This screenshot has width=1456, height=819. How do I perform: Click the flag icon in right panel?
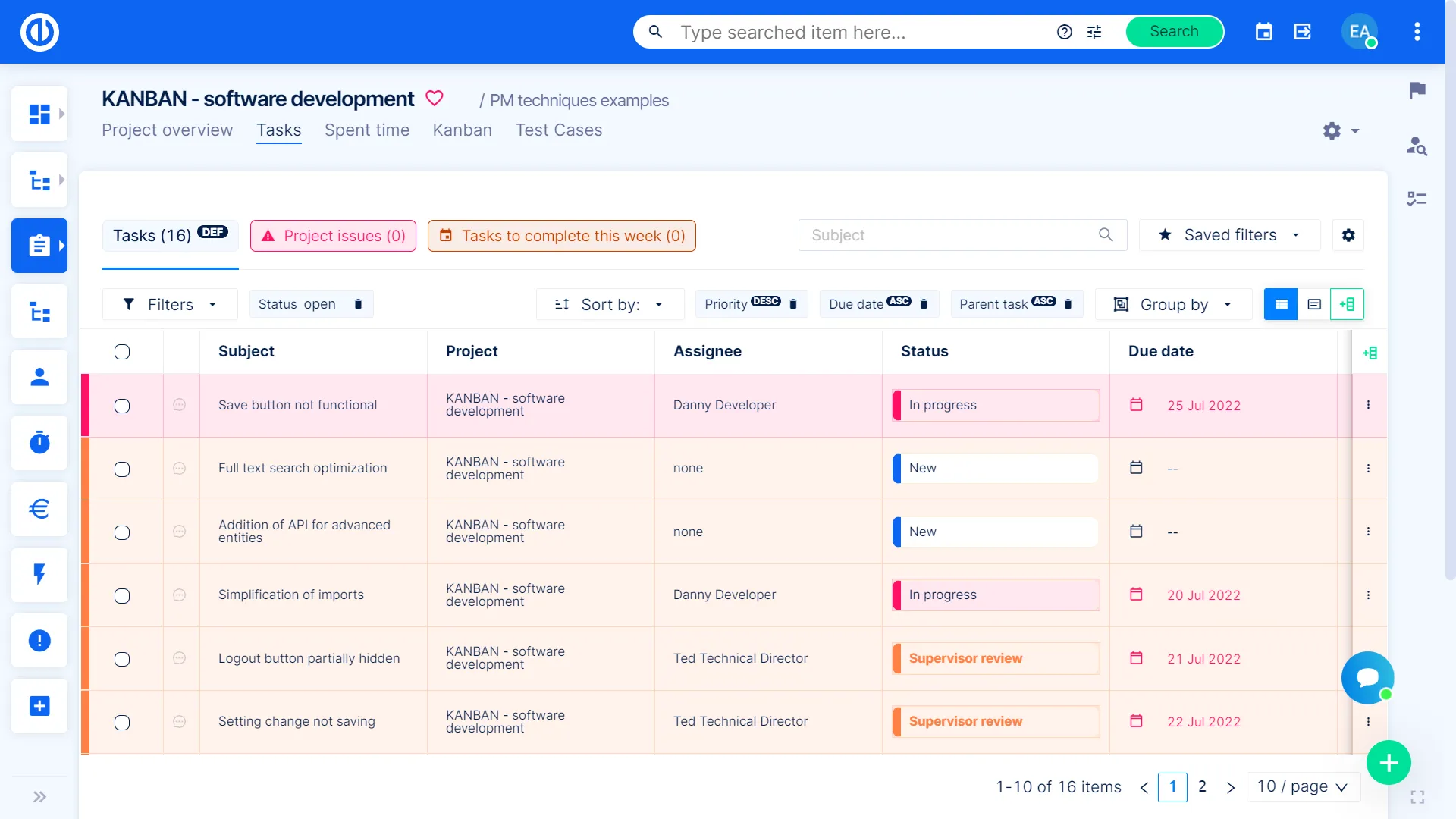click(x=1417, y=91)
